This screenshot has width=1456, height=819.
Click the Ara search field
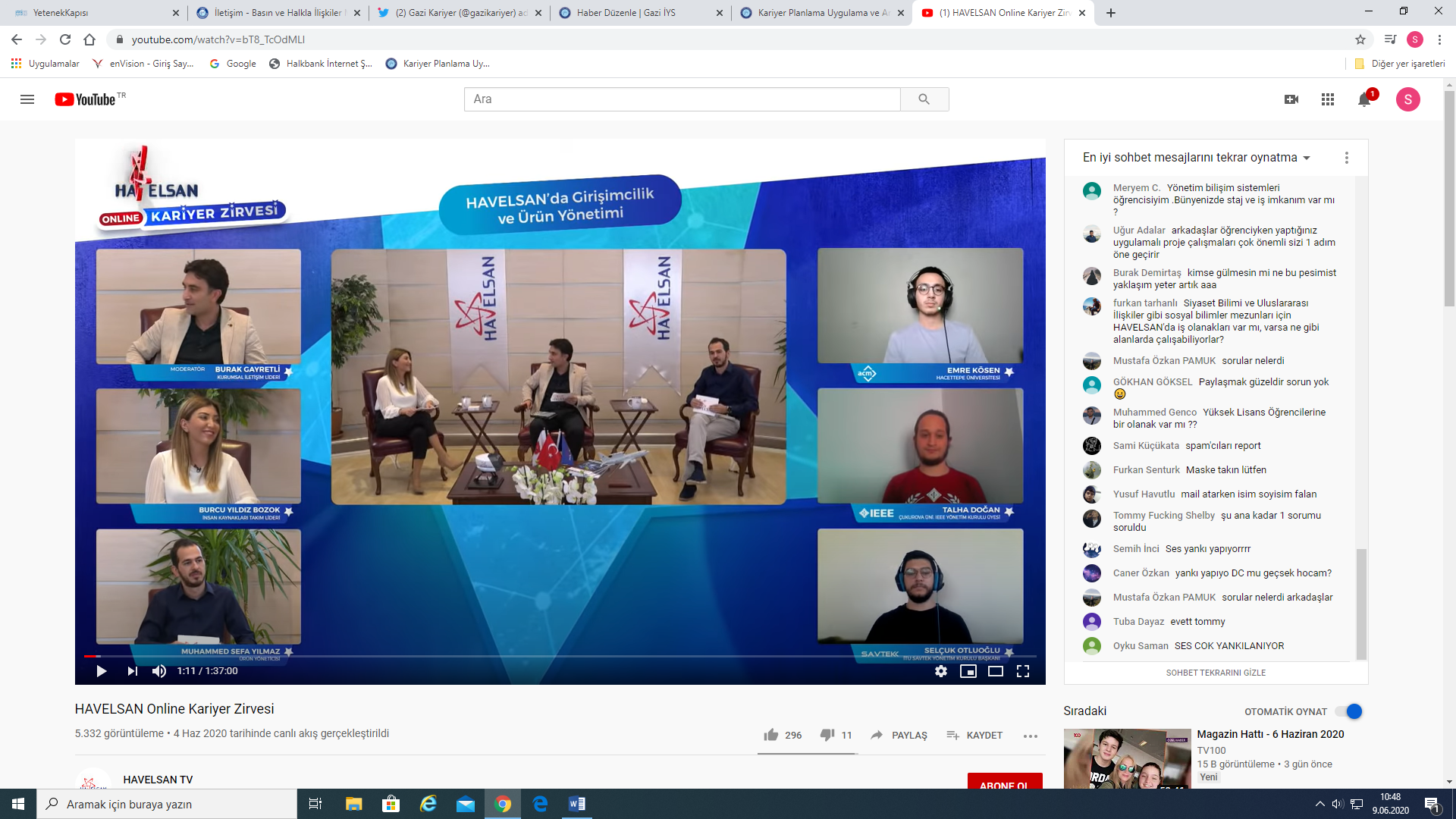click(x=682, y=99)
